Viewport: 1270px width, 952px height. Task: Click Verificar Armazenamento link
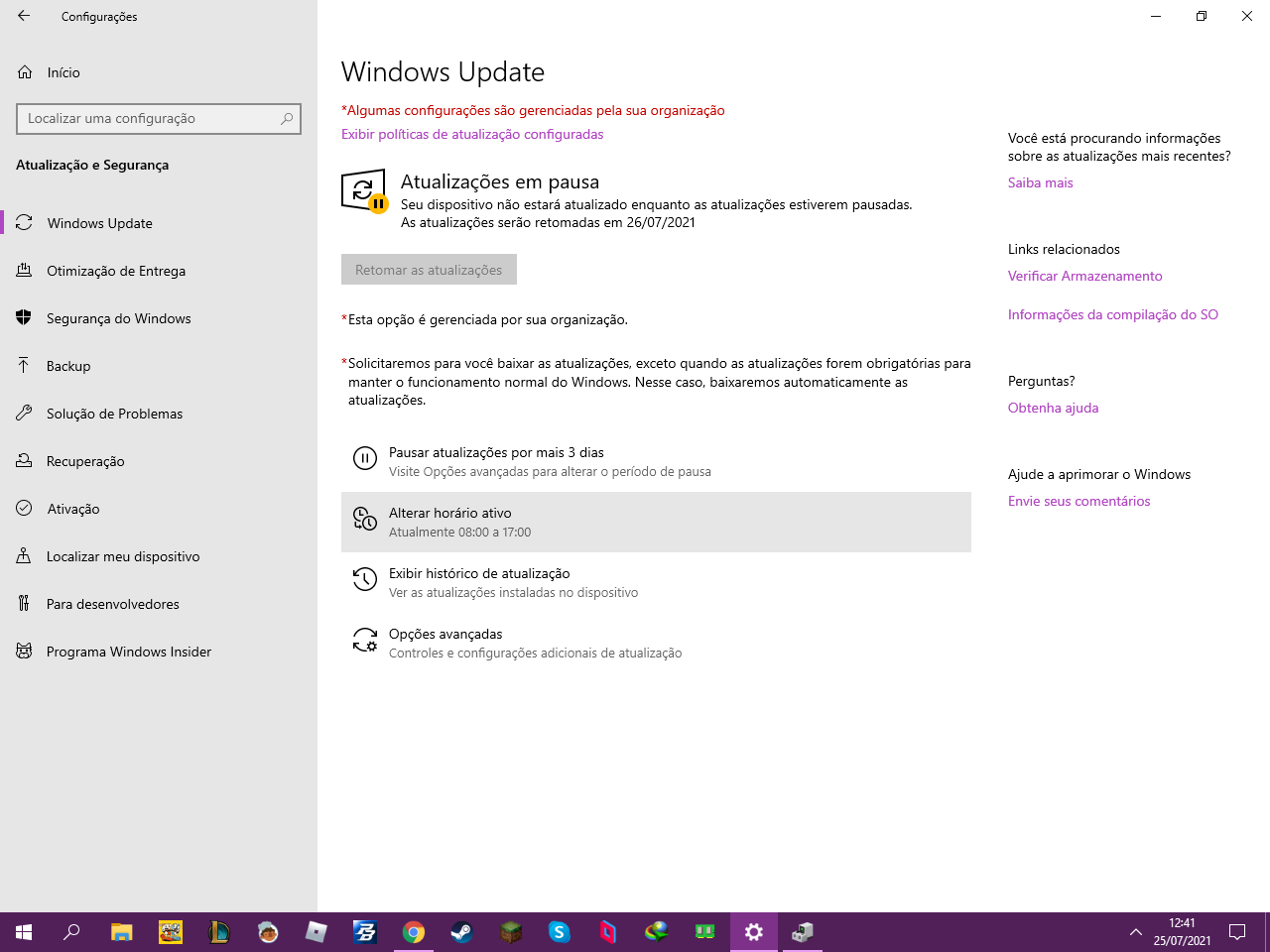1084,276
